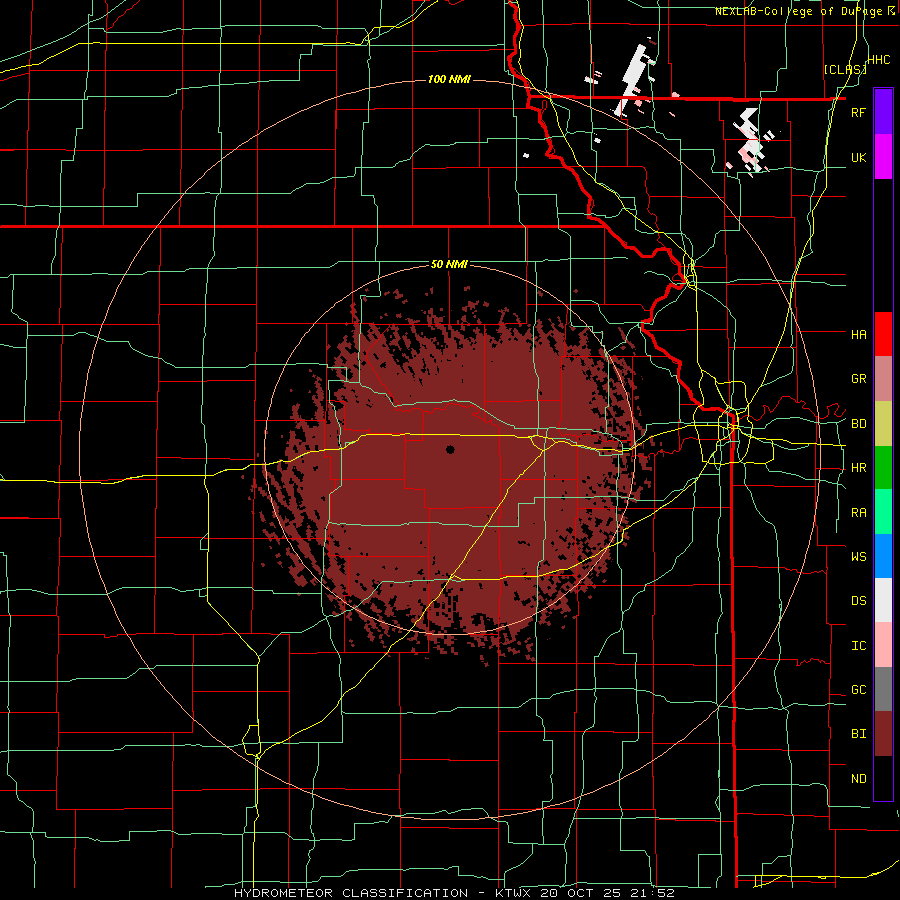The height and width of the screenshot is (900, 900).
Task: Click the "ND" legend label
Action: [859, 778]
